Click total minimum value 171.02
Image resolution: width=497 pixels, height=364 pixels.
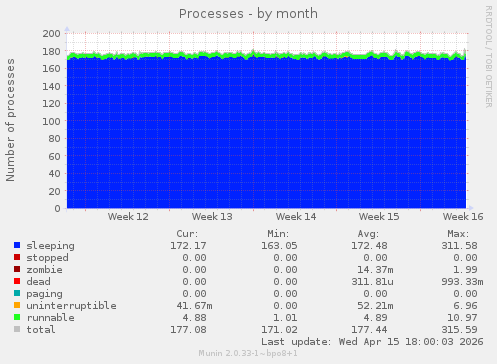[279, 330]
